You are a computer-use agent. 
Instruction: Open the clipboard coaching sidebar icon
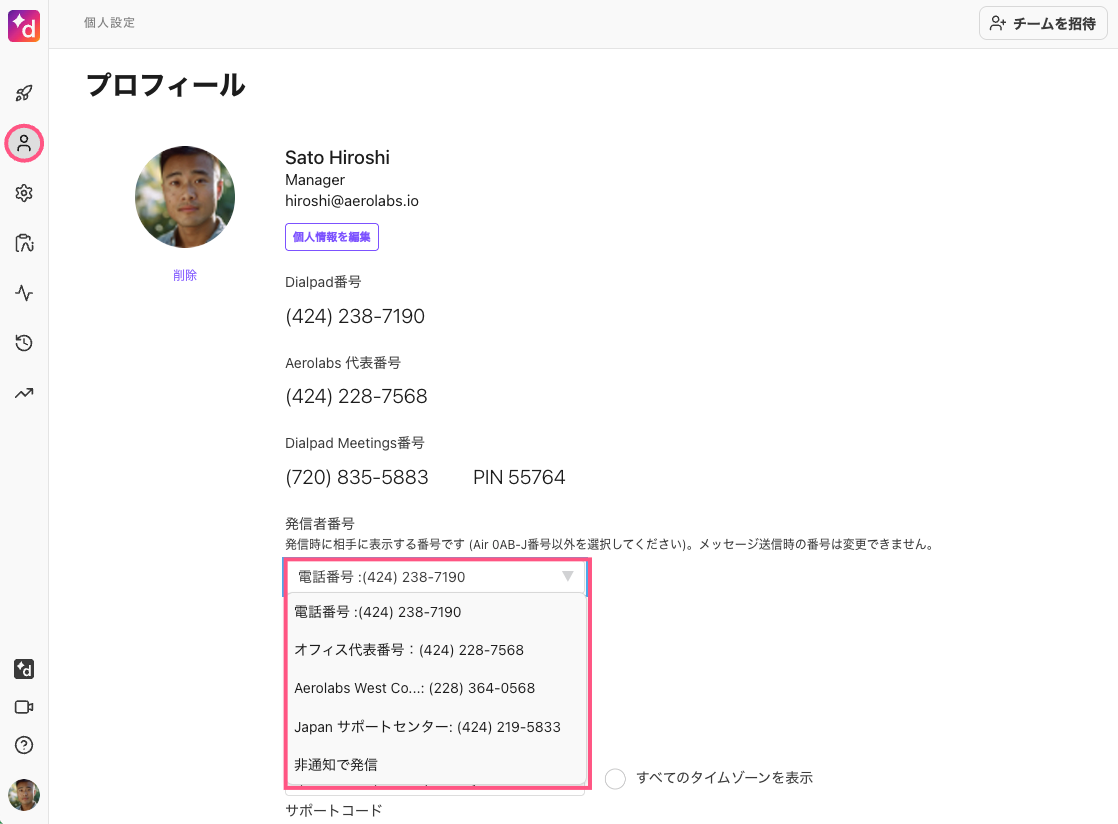tap(24, 243)
